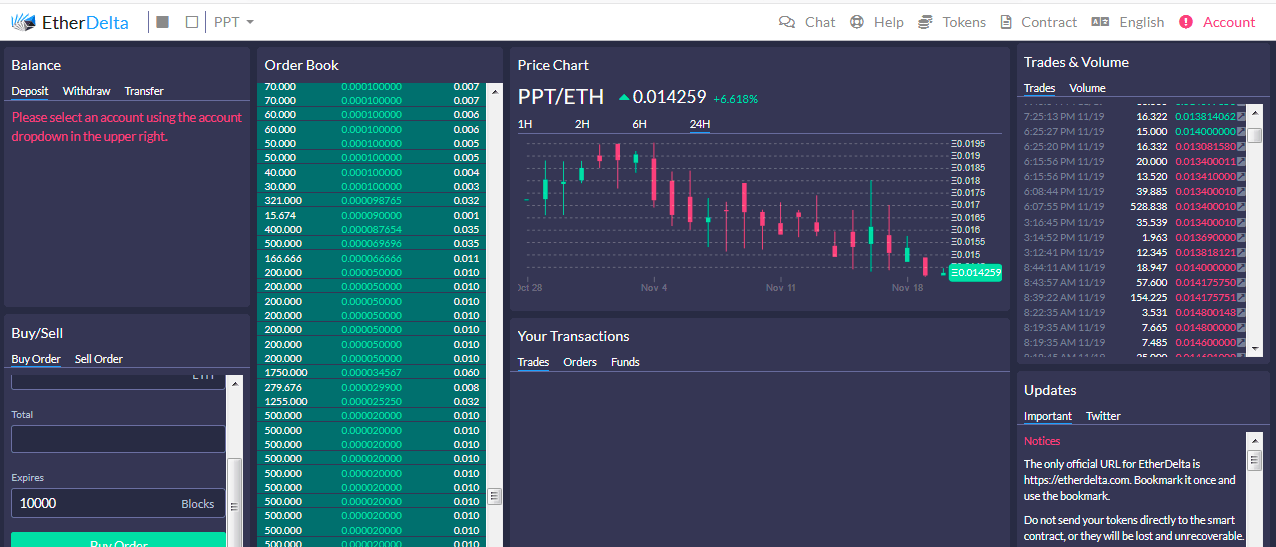Click Order Book scroll-up arrow
This screenshot has width=1276, height=547.
493,90
